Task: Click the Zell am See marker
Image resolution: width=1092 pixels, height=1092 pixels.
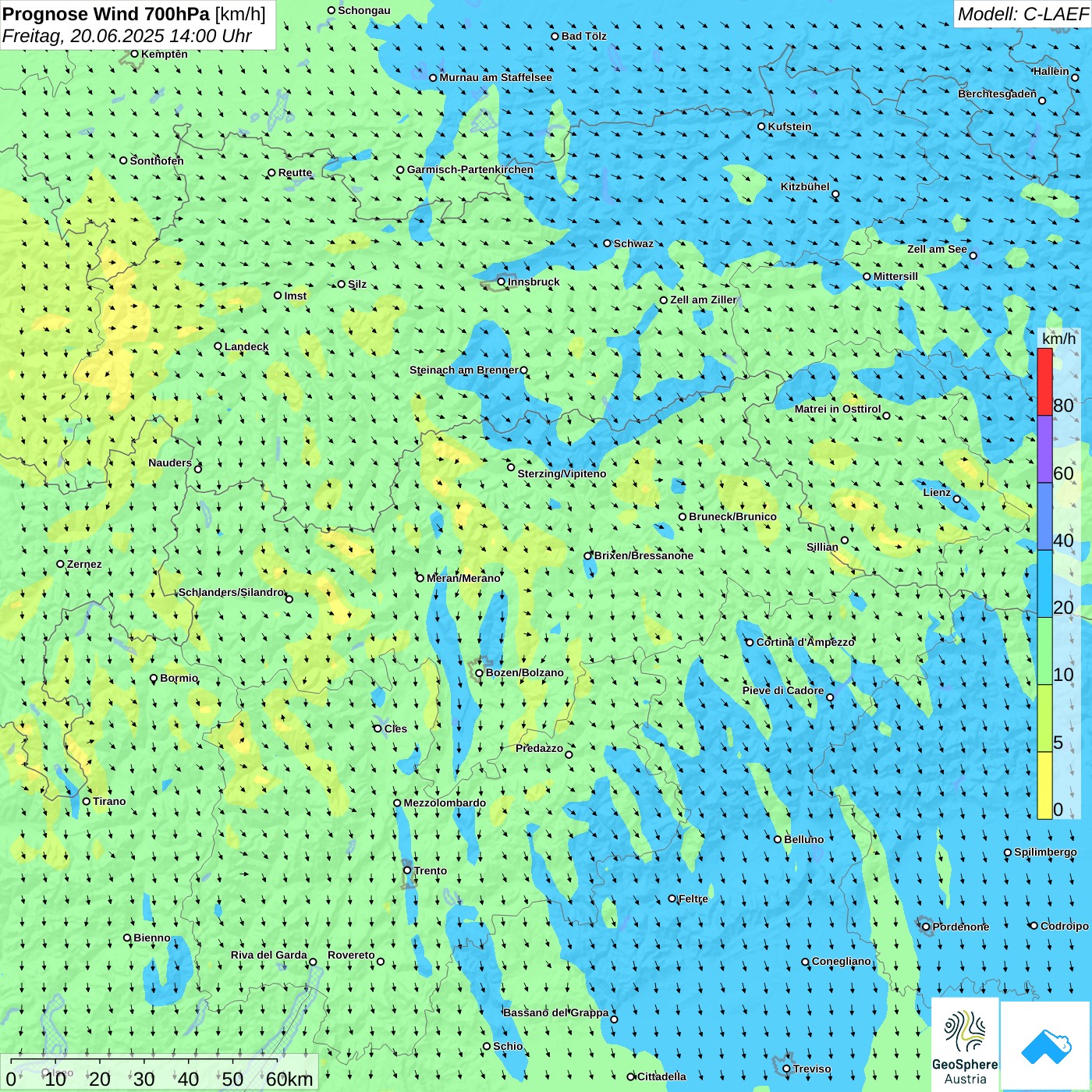Action: click(973, 256)
